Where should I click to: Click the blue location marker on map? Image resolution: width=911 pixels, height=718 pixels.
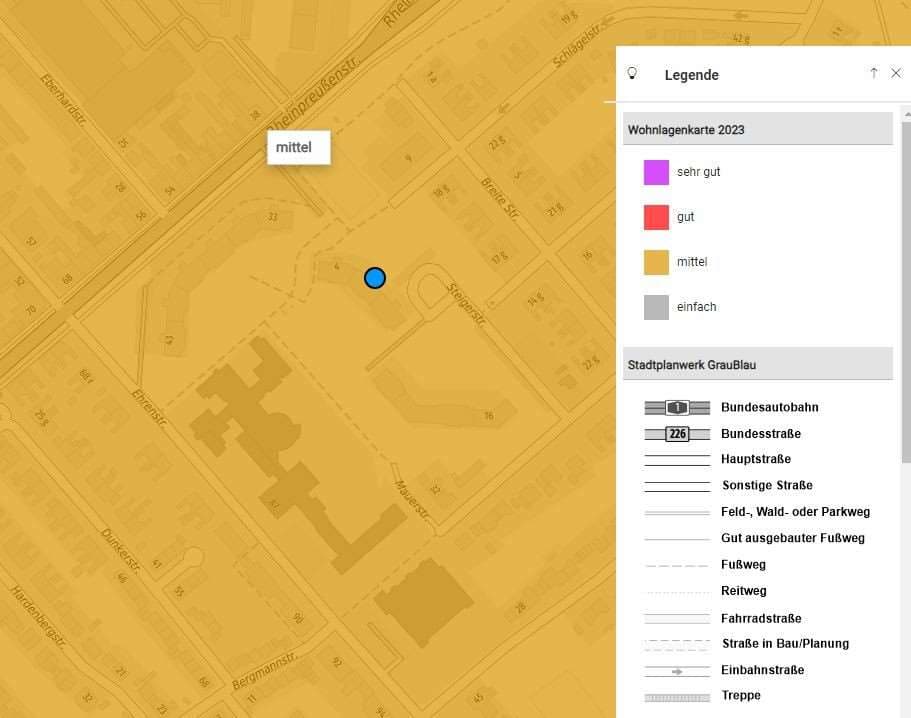375,278
